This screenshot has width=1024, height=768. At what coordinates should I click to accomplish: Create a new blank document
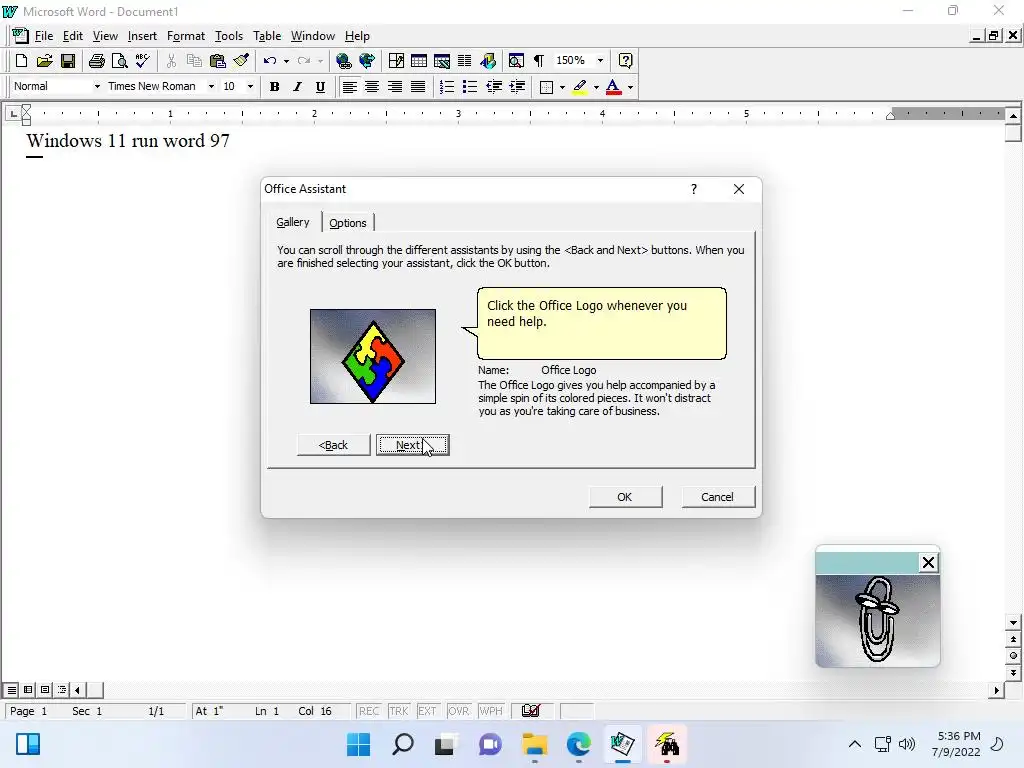tap(21, 61)
